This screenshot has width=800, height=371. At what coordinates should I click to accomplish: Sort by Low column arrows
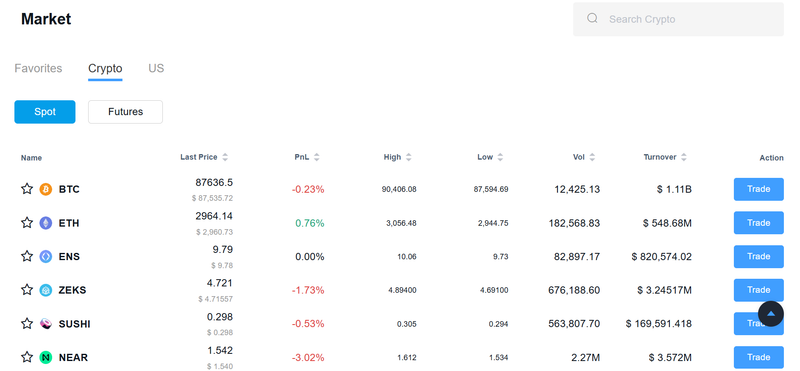pos(500,157)
